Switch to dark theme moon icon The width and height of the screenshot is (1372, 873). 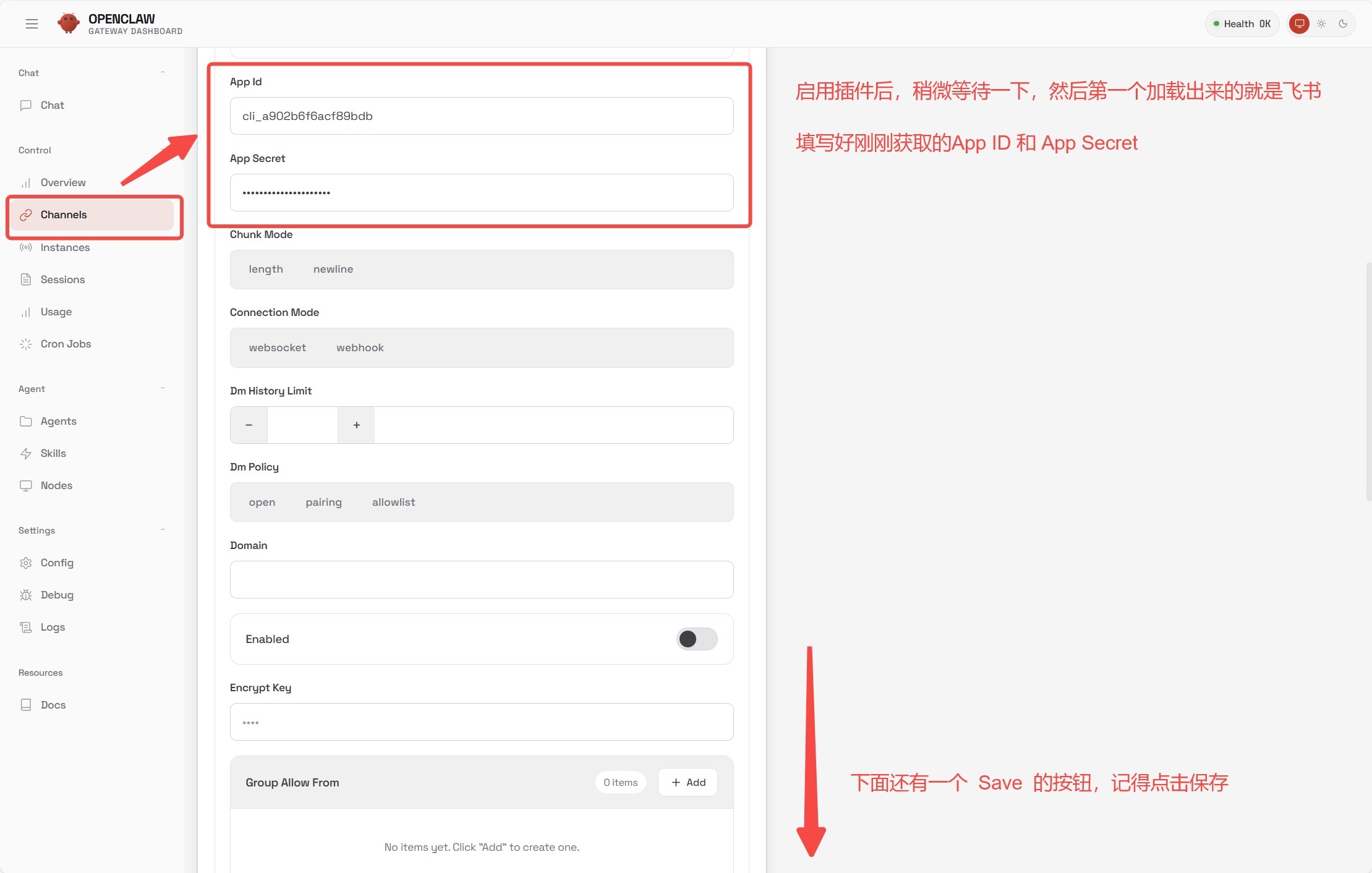[x=1343, y=23]
